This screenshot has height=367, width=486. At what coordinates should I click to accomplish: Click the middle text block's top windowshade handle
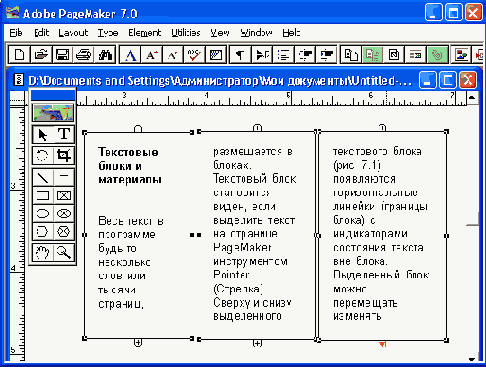click(x=257, y=128)
